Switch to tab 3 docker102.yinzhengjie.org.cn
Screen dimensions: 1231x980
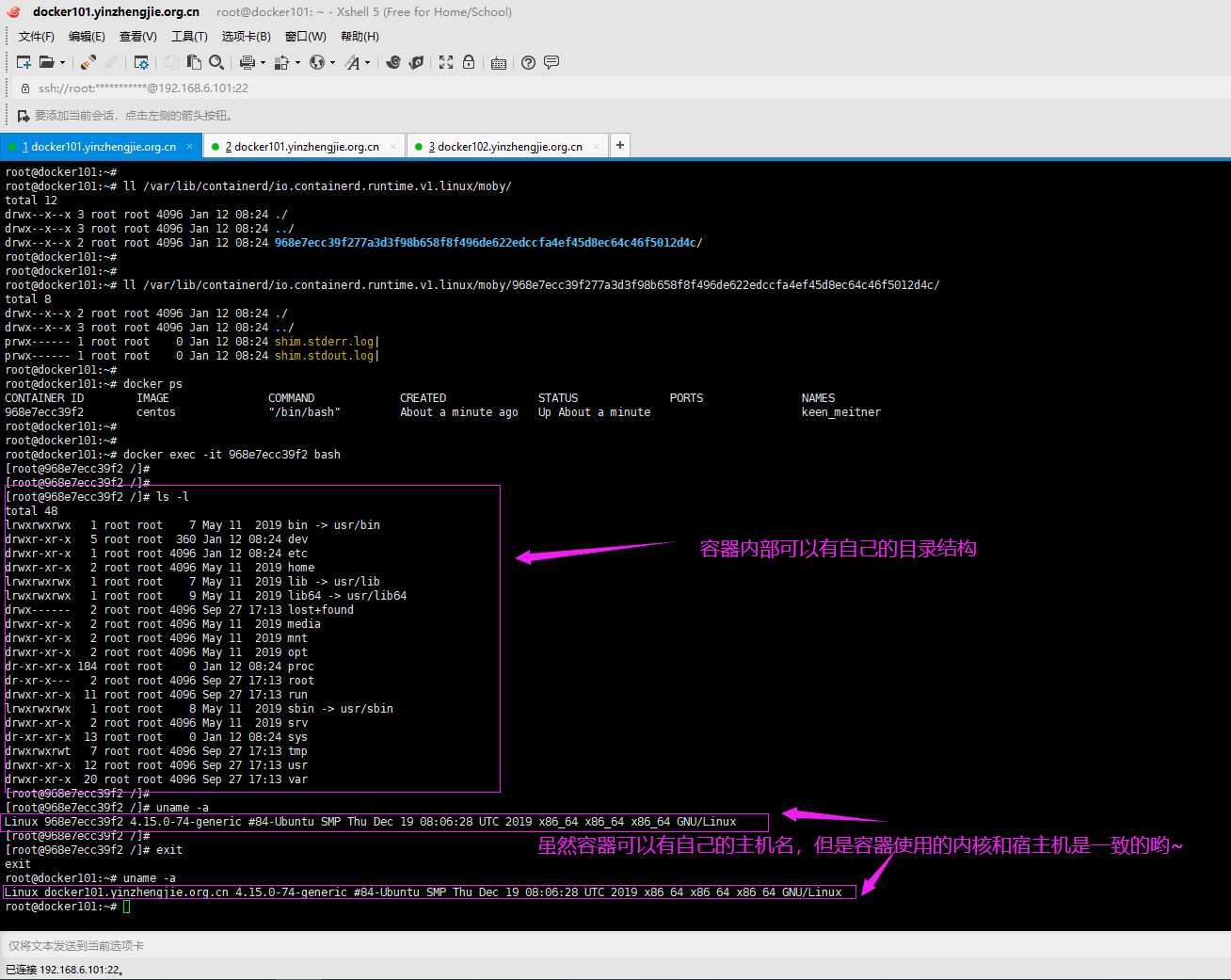click(506, 147)
